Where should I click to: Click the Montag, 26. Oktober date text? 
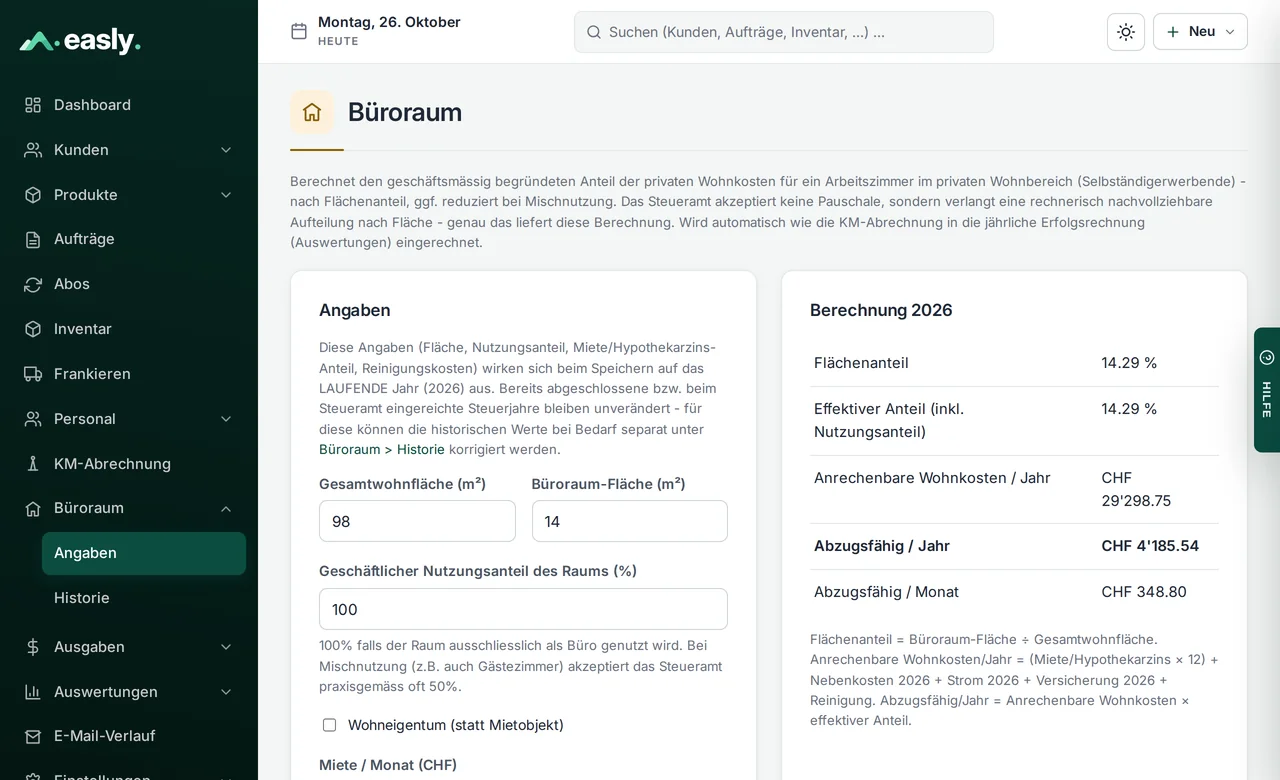389,22
